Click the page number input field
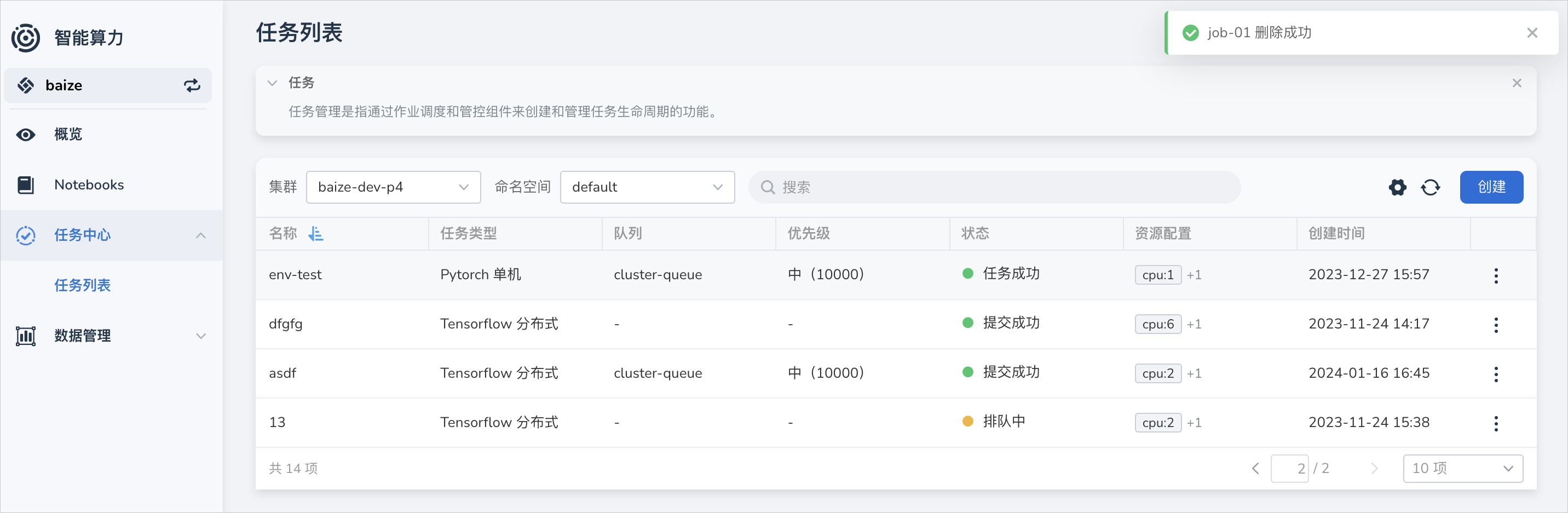Image resolution: width=1568 pixels, height=513 pixels. 1289,469
